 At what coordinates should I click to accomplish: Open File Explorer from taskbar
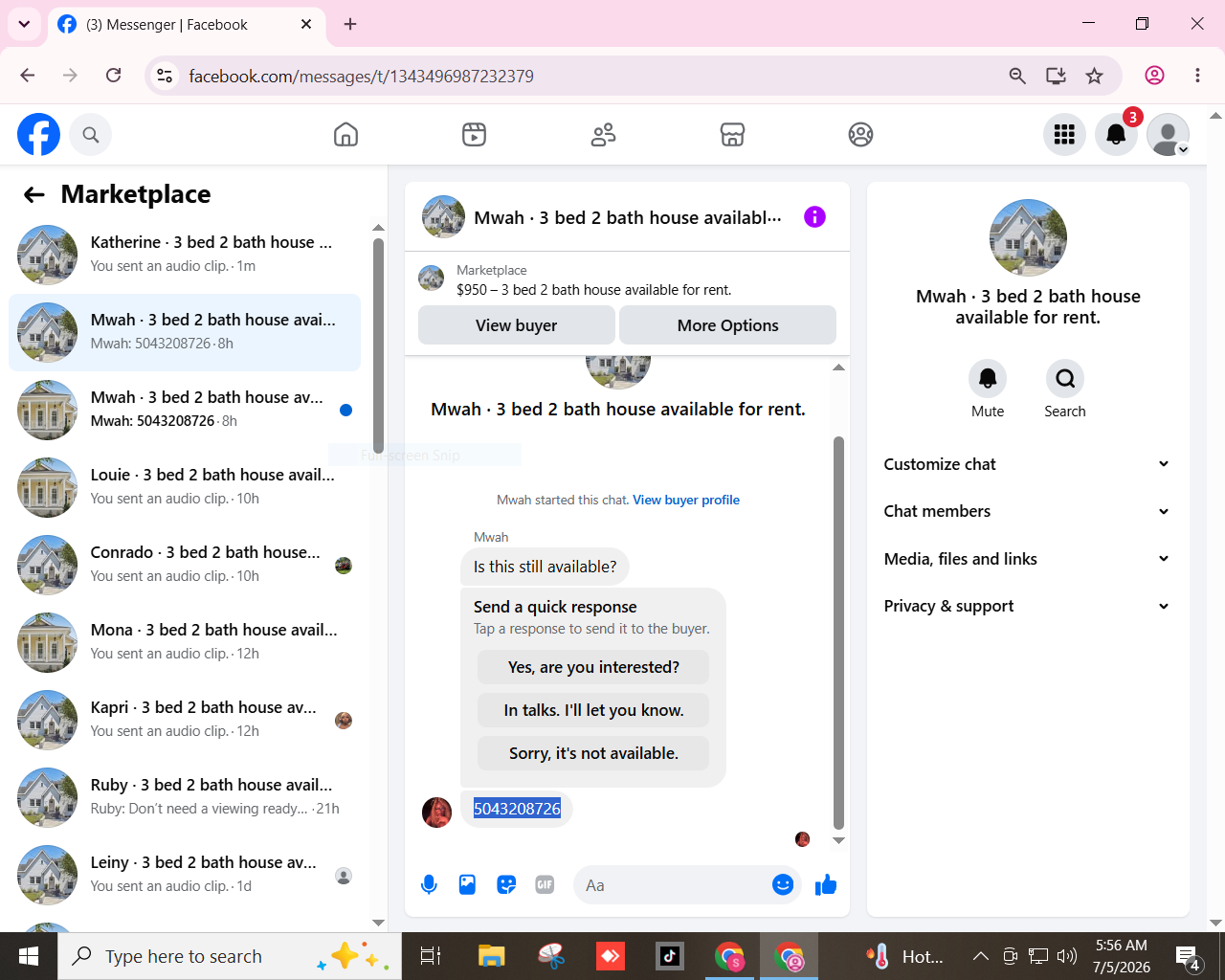coord(491,956)
